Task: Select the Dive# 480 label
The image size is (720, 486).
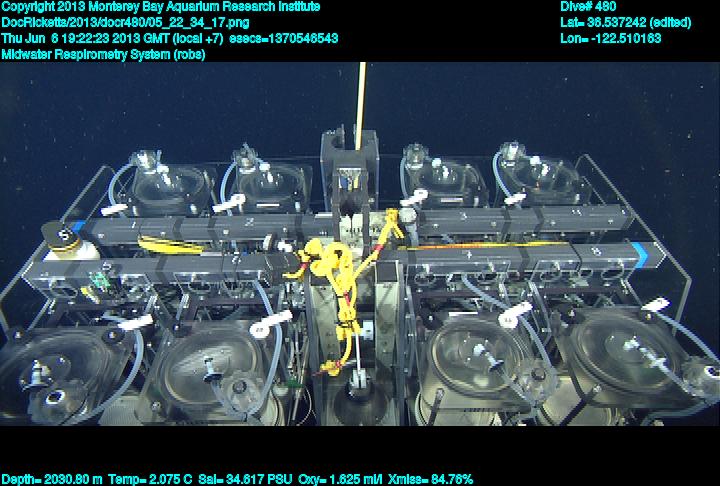Action: click(589, 7)
